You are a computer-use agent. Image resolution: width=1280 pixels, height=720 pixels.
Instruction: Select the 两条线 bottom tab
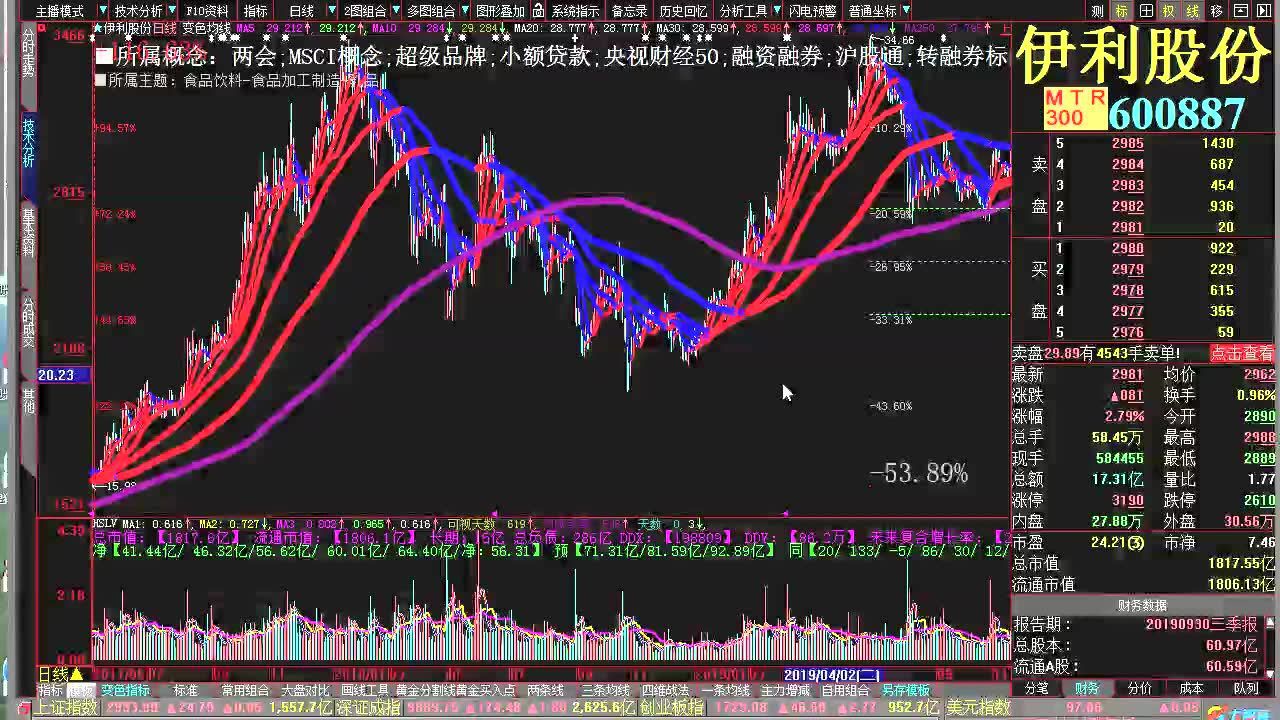coord(545,690)
